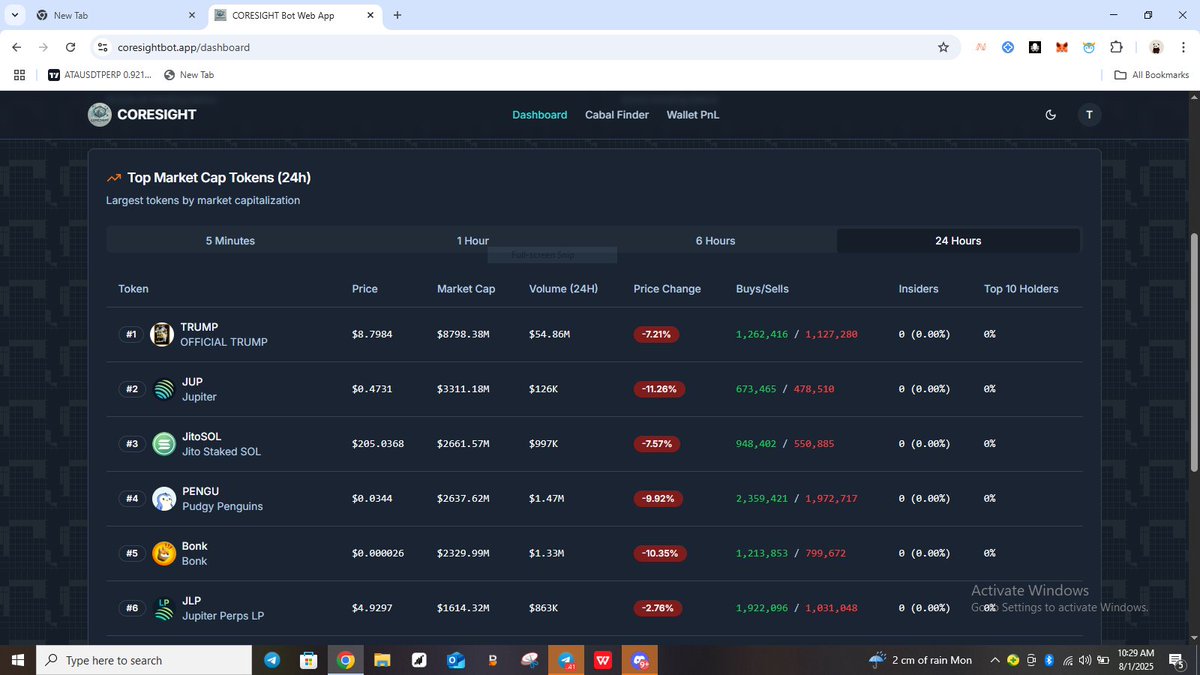Open a new browser tab with plus
This screenshot has width=1200, height=675.
click(x=397, y=15)
